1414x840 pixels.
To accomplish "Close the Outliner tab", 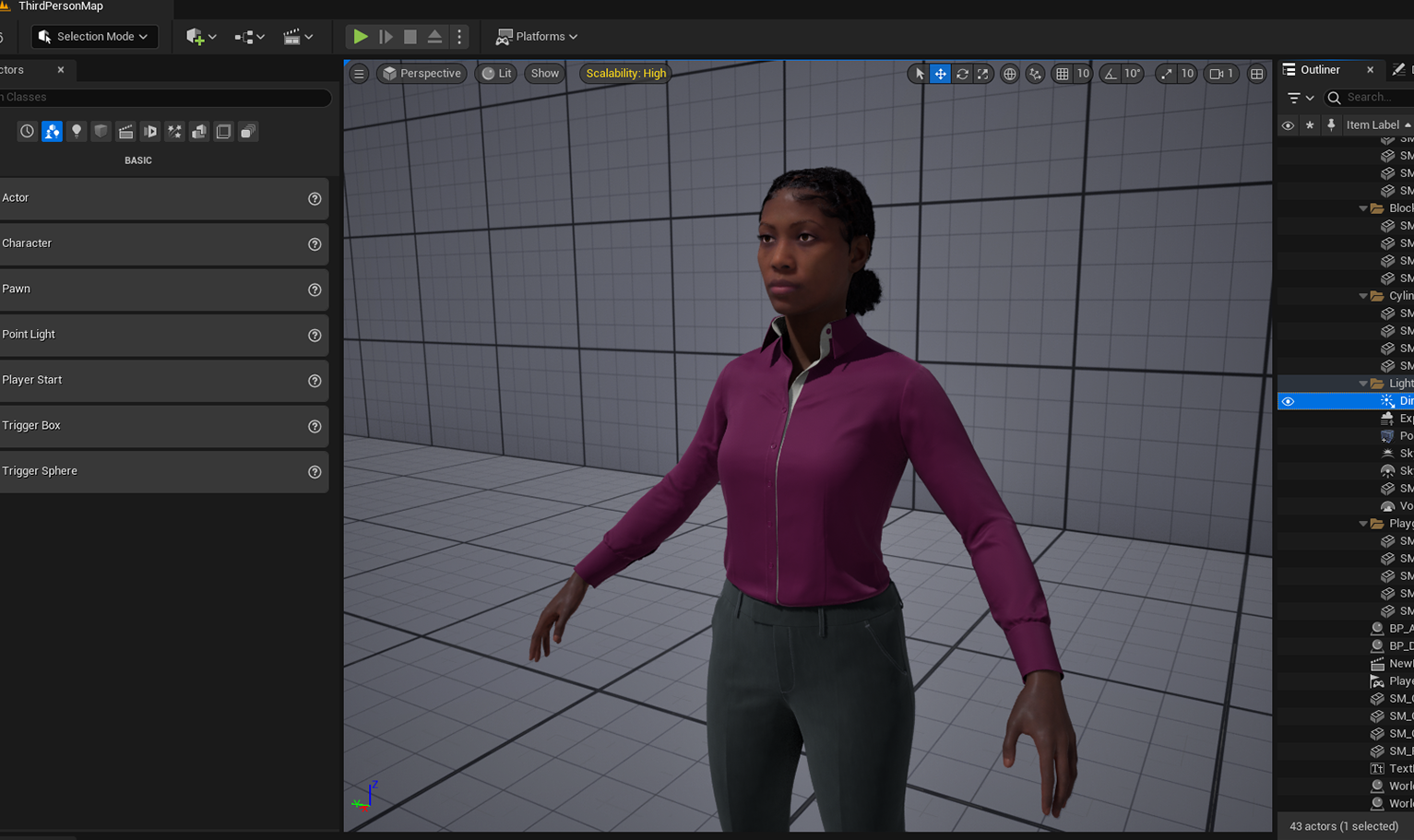I will point(1370,70).
